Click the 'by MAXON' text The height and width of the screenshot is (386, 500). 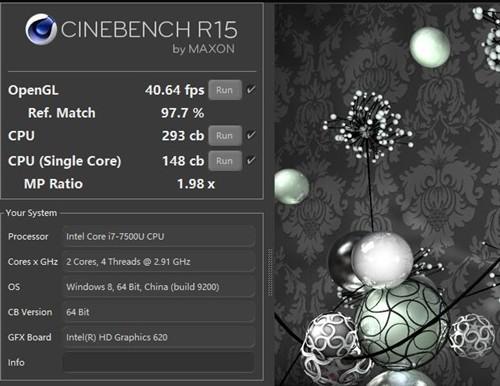click(x=204, y=49)
